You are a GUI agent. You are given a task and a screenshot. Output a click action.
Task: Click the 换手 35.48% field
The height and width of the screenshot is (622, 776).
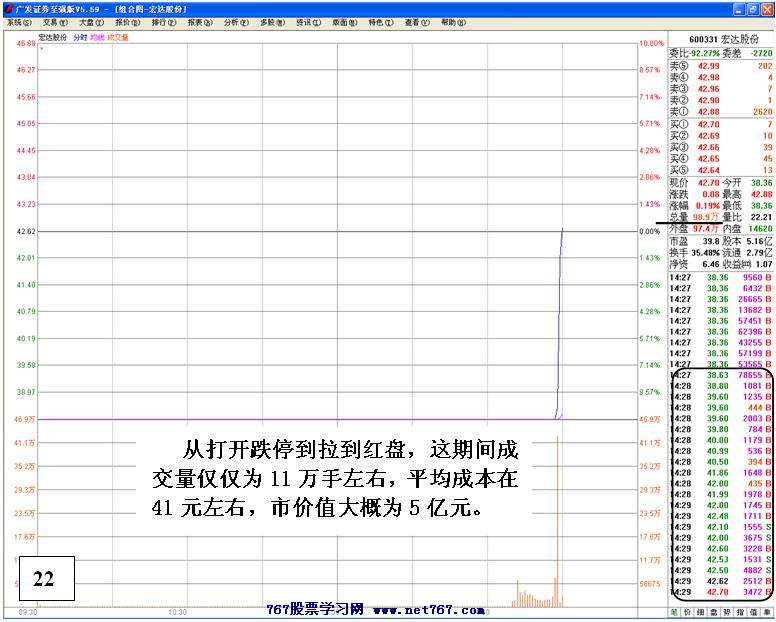tap(695, 253)
